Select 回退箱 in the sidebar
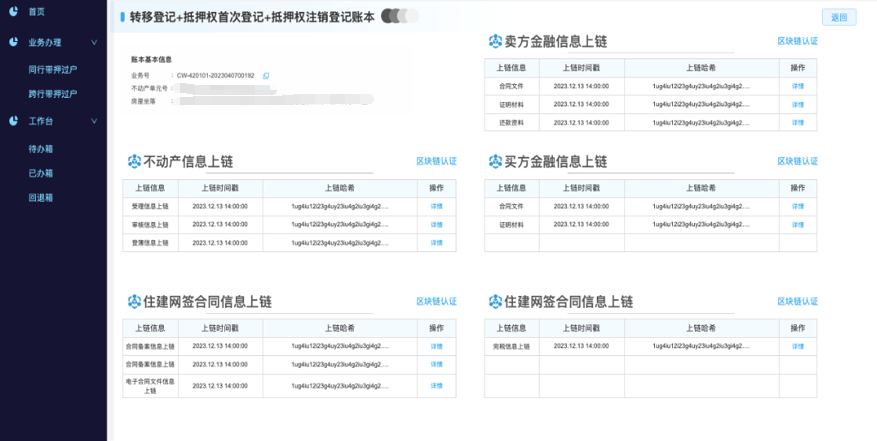Image resolution: width=877 pixels, height=441 pixels. [41, 198]
